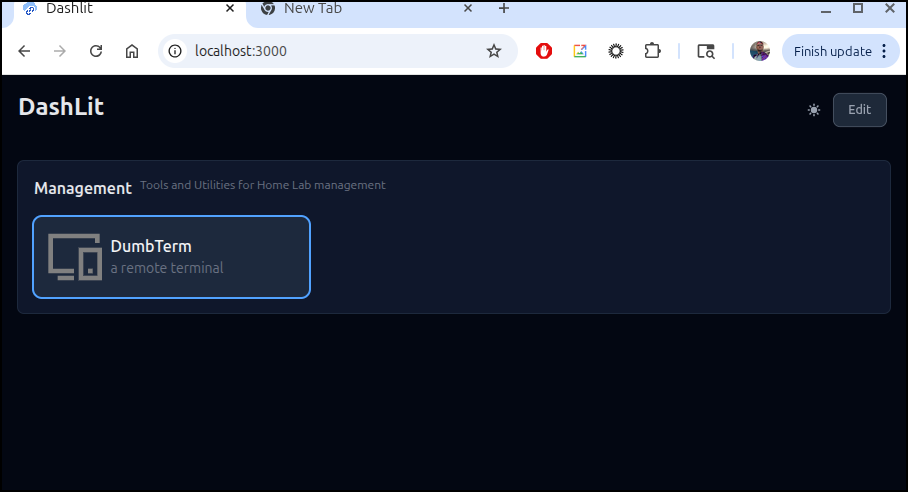The width and height of the screenshot is (908, 492).
Task: Go back to the previous page
Action: [x=24, y=51]
